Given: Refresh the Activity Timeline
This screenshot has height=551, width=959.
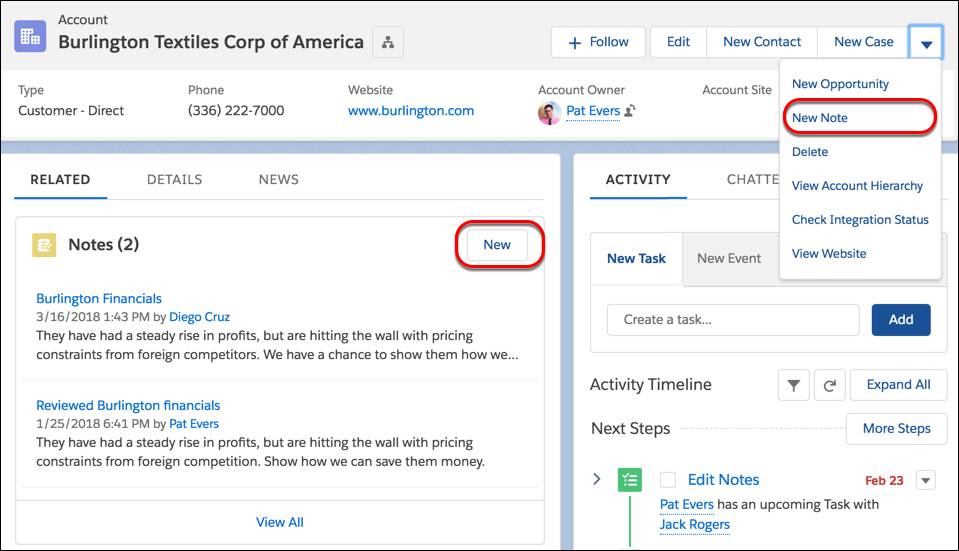Looking at the screenshot, I should pyautogui.click(x=829, y=385).
